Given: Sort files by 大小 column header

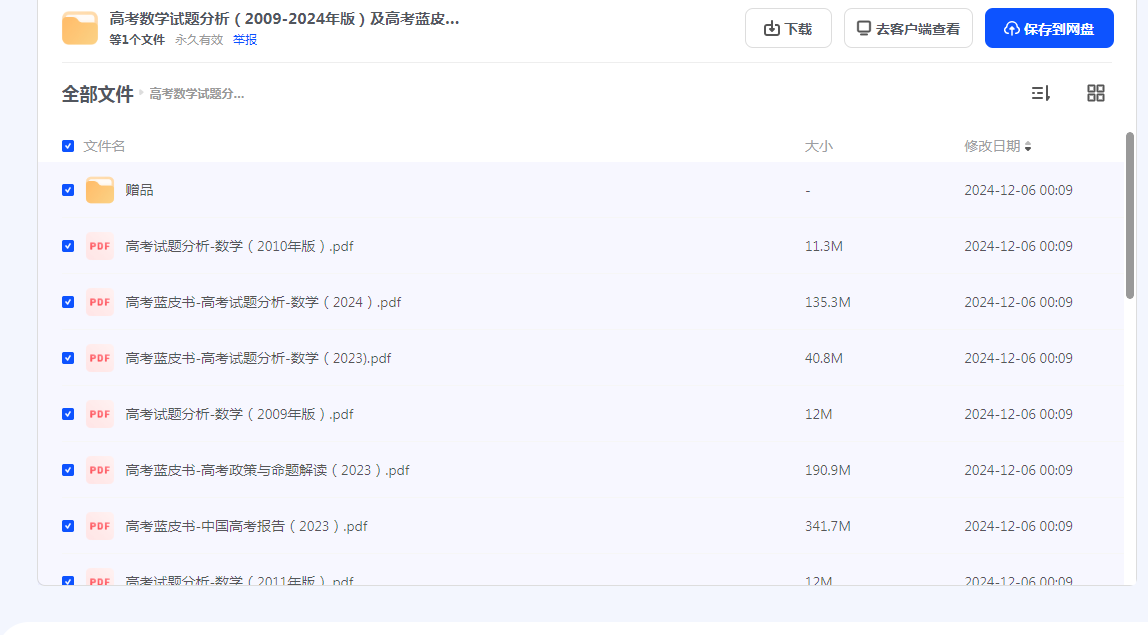Looking at the screenshot, I should pos(818,146).
